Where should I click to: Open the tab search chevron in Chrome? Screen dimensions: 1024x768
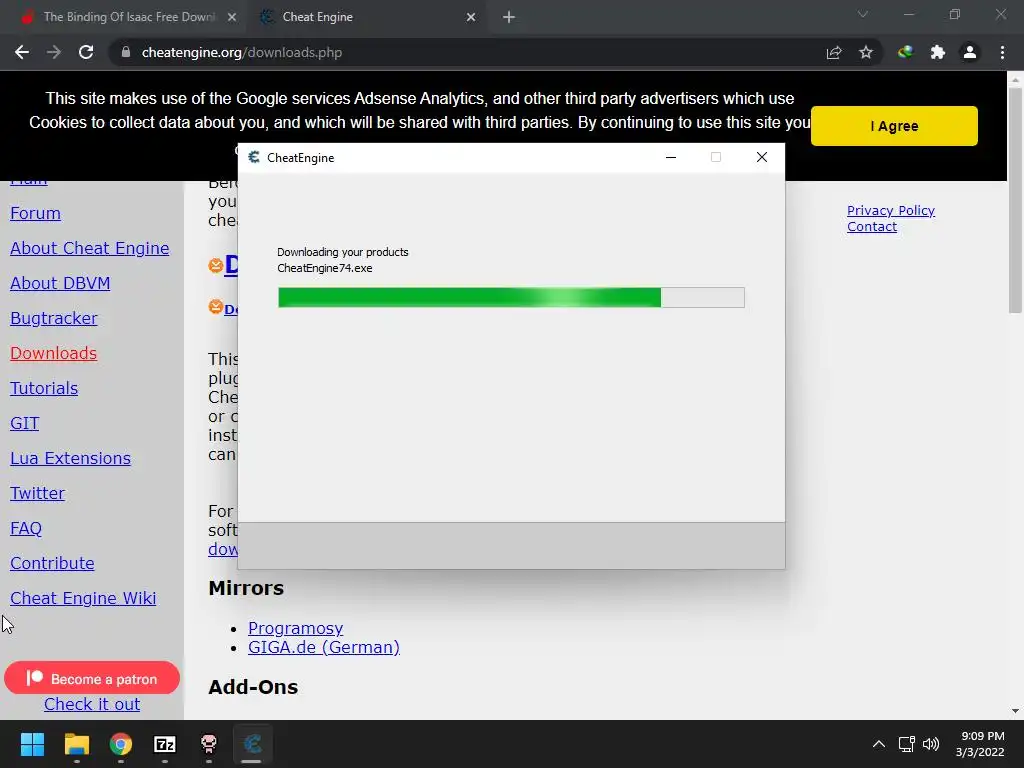tap(863, 14)
